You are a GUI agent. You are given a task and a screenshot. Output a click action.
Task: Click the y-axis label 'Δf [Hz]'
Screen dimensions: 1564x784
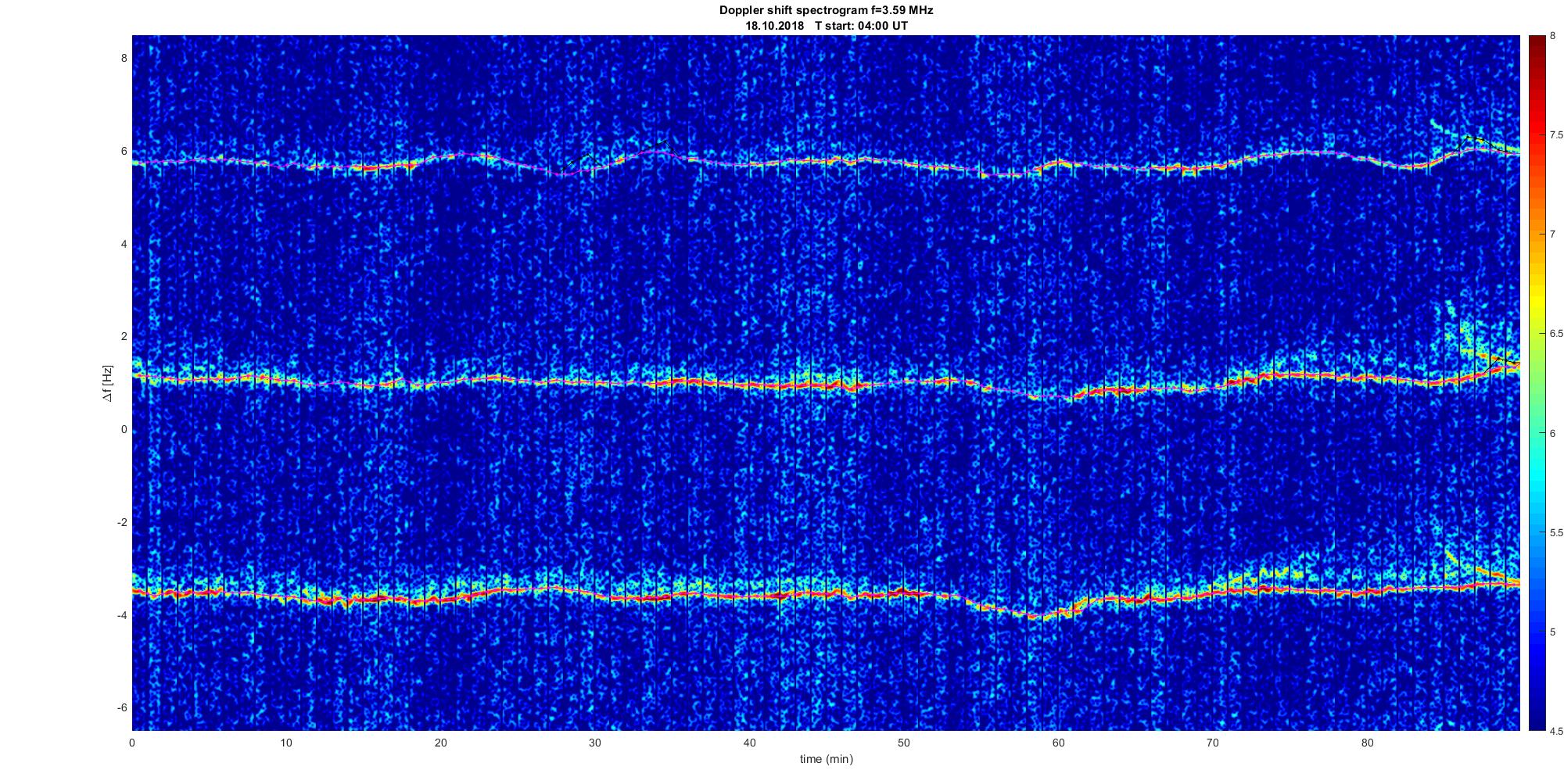(x=108, y=383)
